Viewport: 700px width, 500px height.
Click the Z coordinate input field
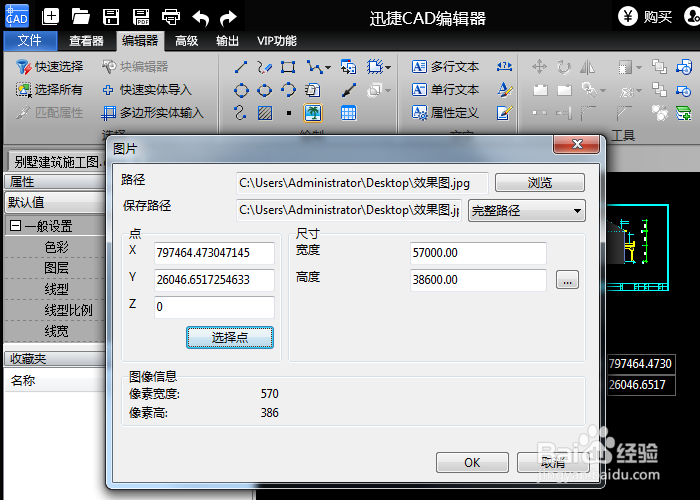[214, 307]
